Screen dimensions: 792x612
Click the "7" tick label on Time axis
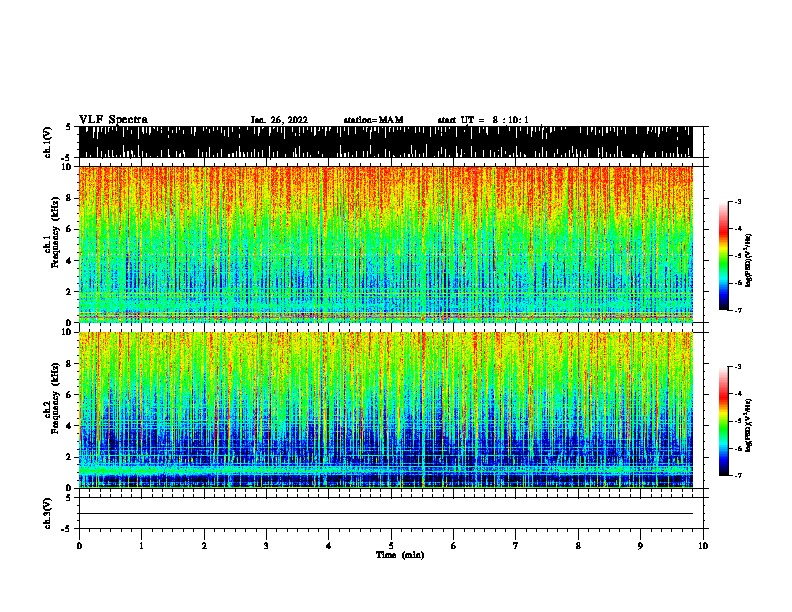pyautogui.click(x=516, y=545)
